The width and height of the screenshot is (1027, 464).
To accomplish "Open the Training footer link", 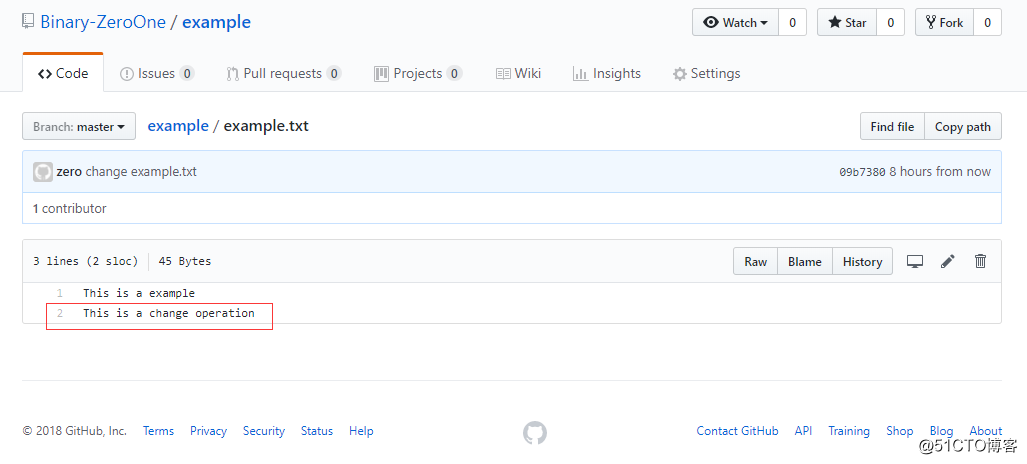I will pyautogui.click(x=849, y=431).
